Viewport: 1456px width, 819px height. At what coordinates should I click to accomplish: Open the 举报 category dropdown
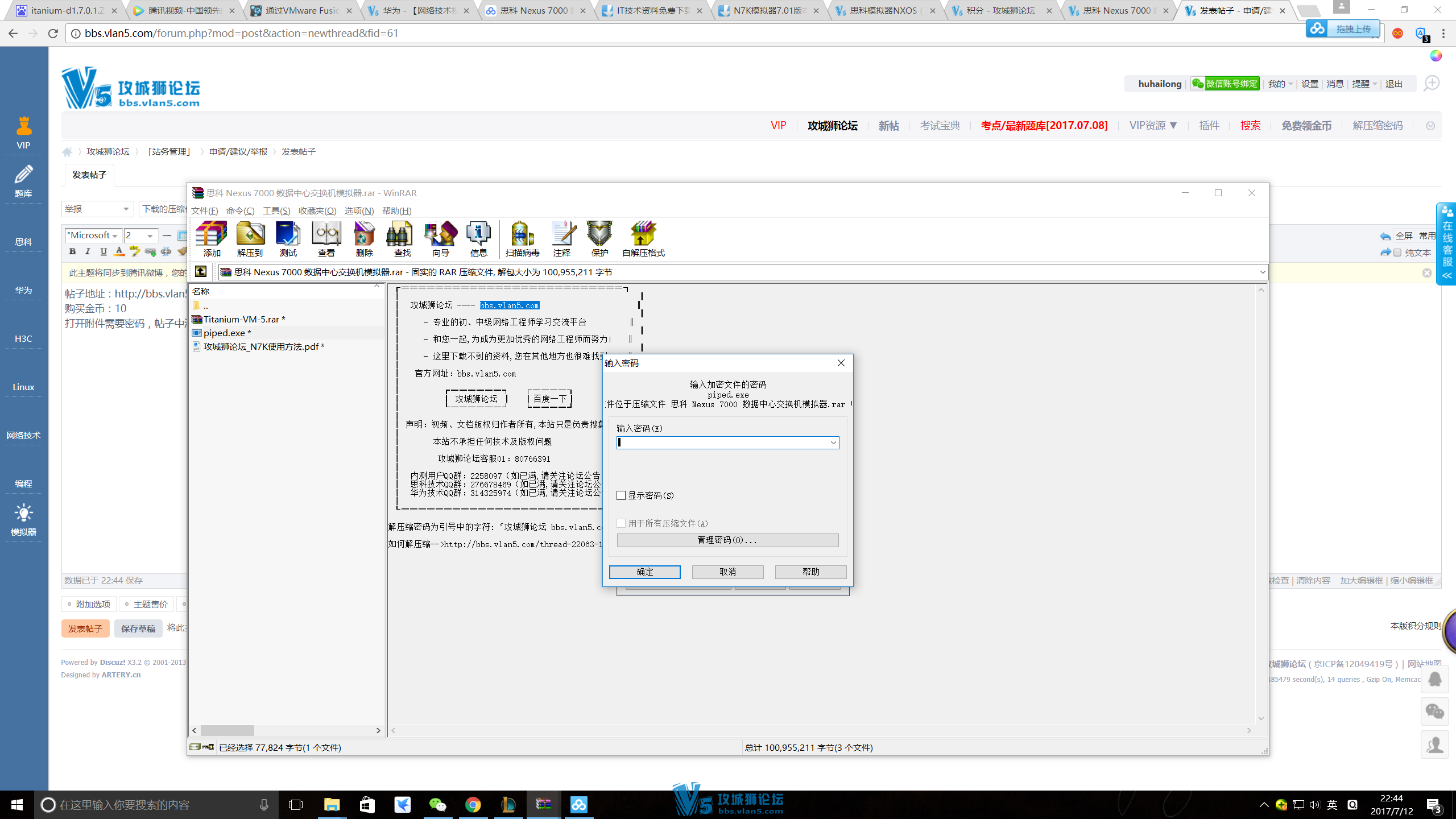coord(97,209)
